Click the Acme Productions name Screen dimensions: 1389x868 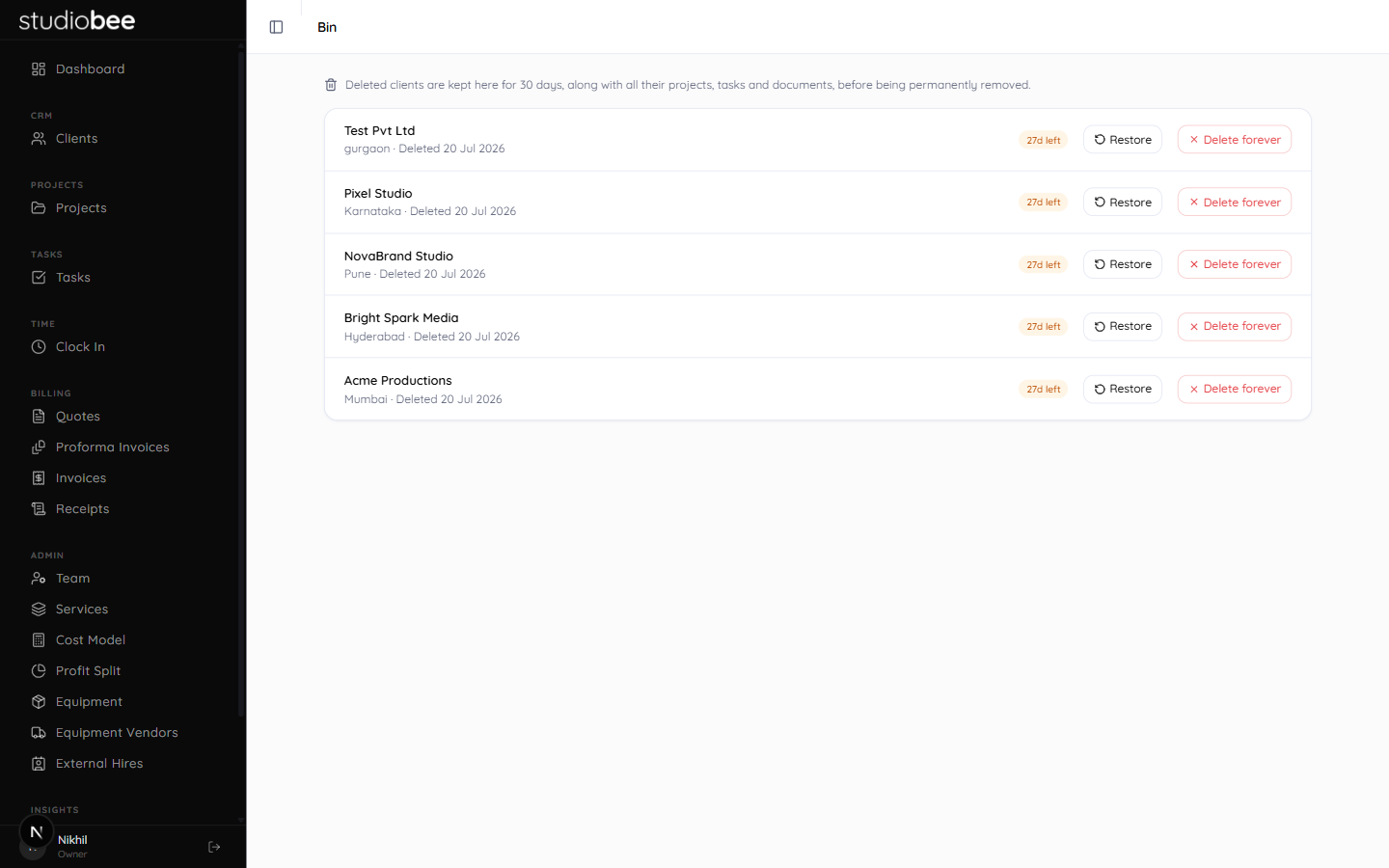click(x=397, y=381)
